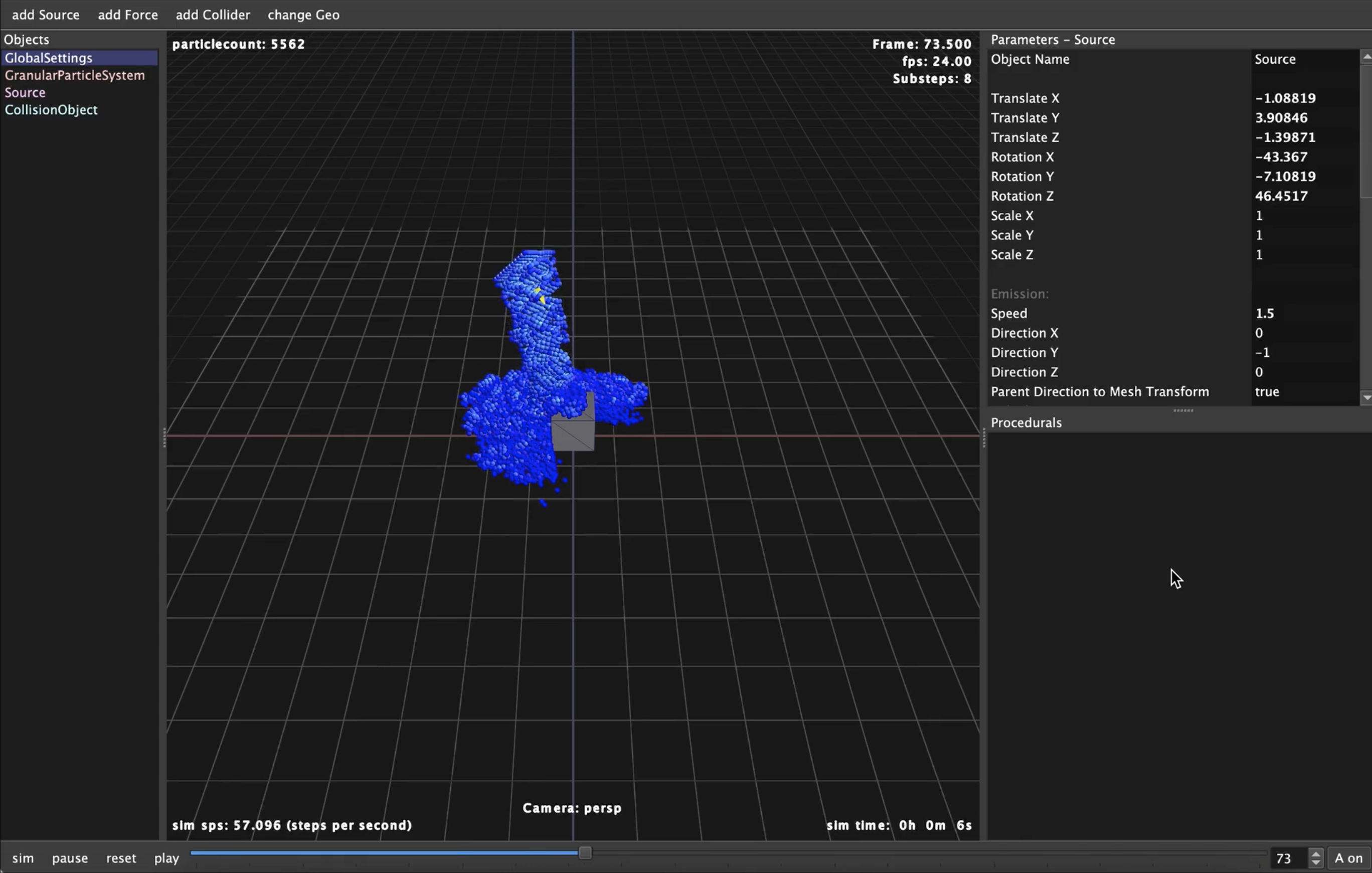Click the sim playback control button
Viewport: 1372px width, 873px height.
[23, 857]
